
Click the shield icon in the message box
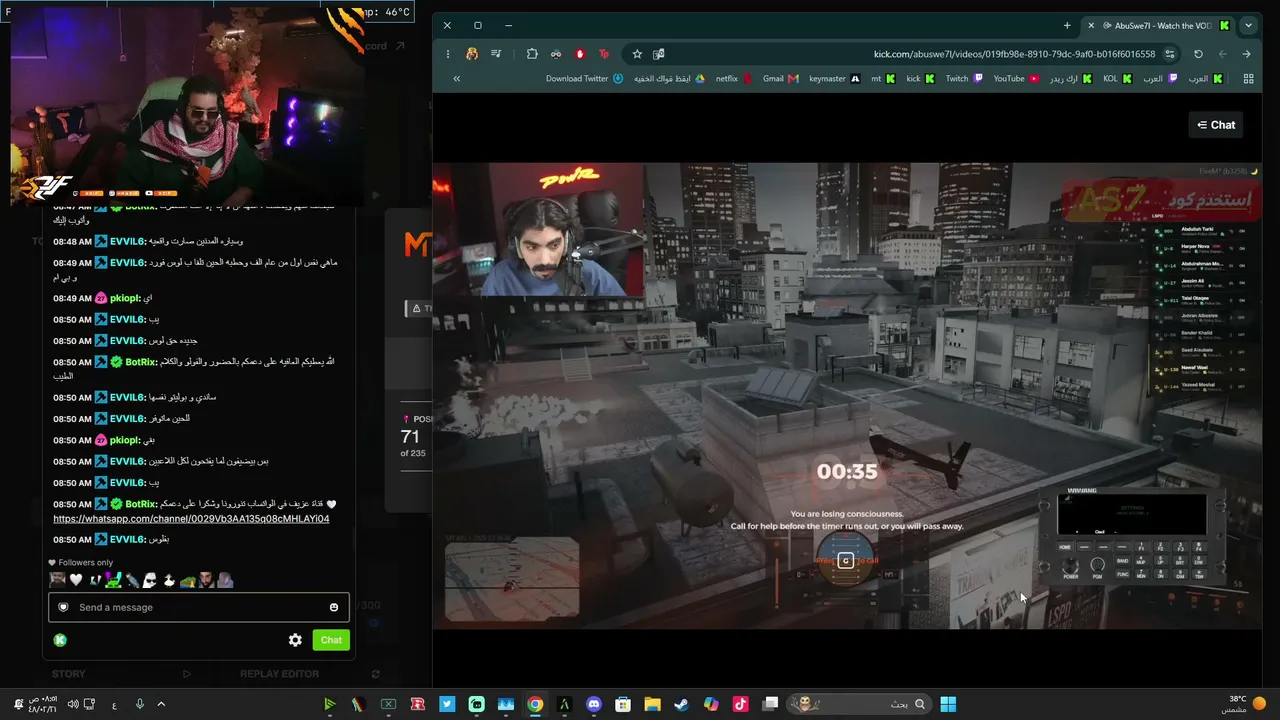tap(63, 607)
